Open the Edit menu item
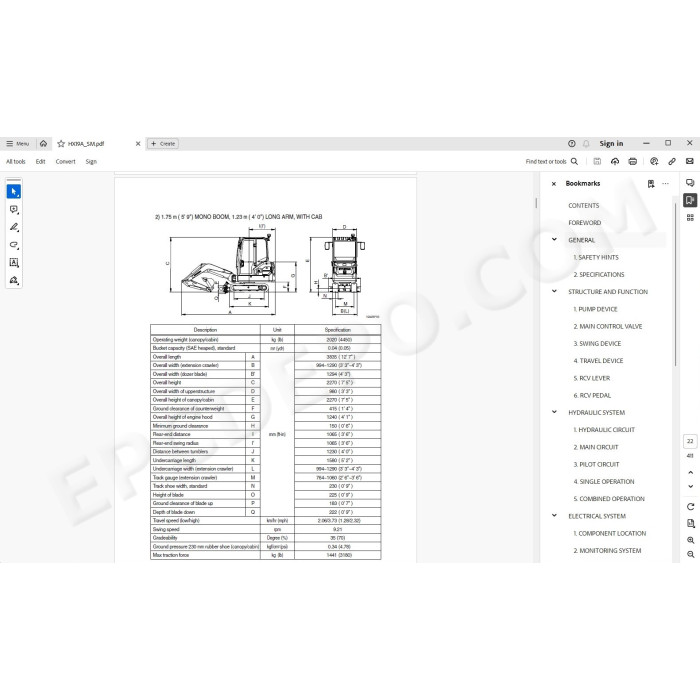Viewport: 700px width, 700px height. [x=41, y=162]
